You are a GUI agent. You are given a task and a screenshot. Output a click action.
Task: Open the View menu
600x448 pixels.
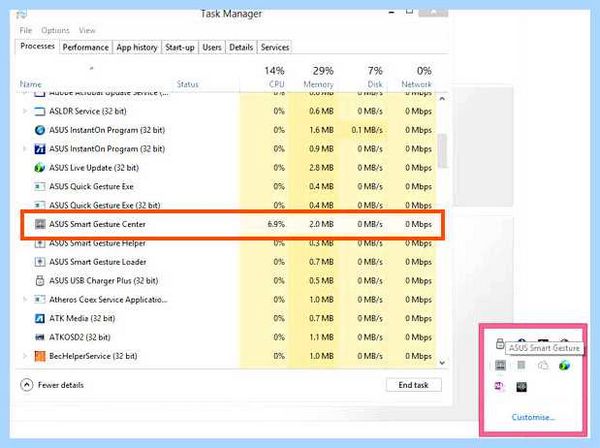point(87,30)
